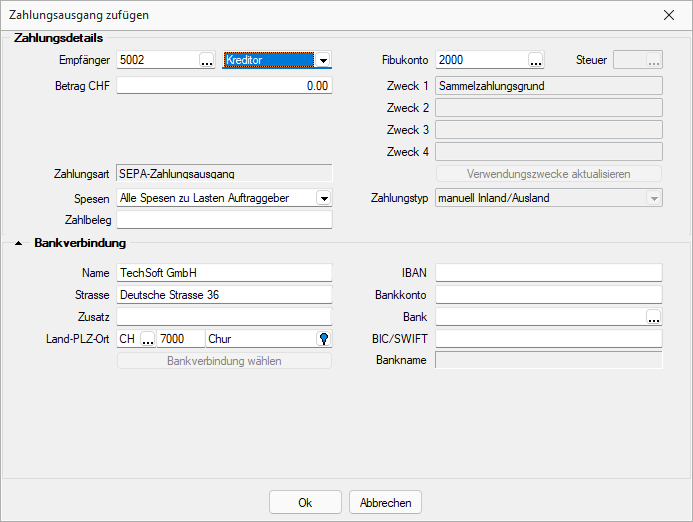Close the Zahlungsausgang zufügen dialog

point(668,15)
